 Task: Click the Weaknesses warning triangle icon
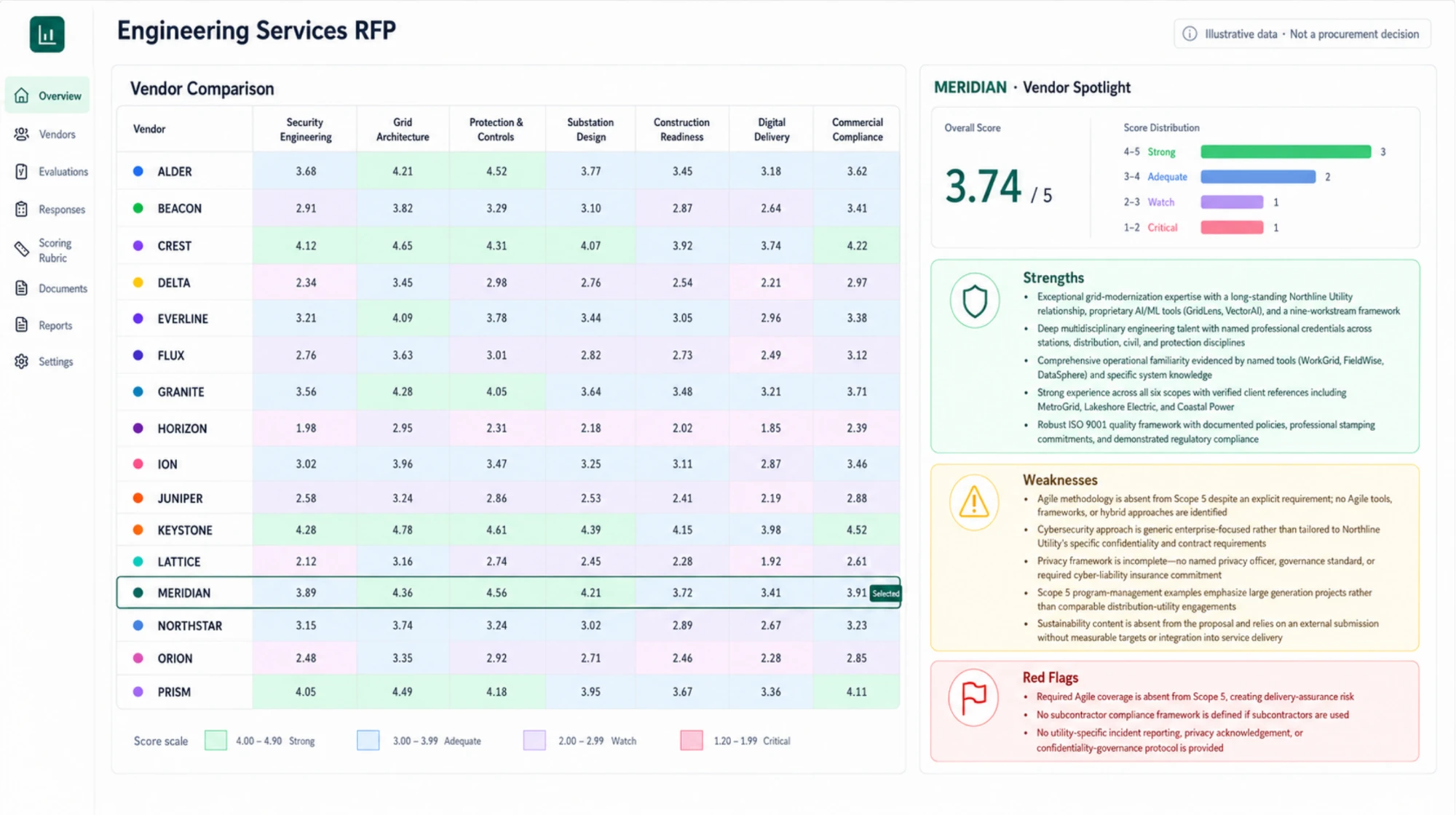point(974,502)
